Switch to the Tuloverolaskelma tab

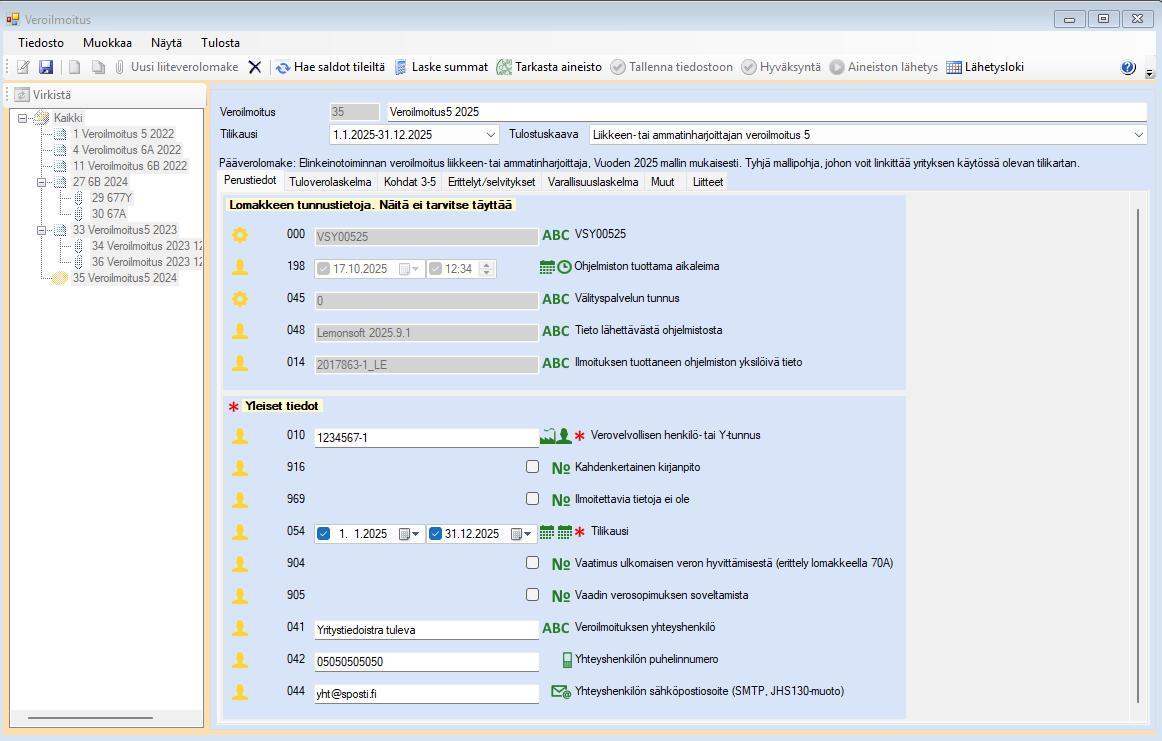[x=330, y=182]
